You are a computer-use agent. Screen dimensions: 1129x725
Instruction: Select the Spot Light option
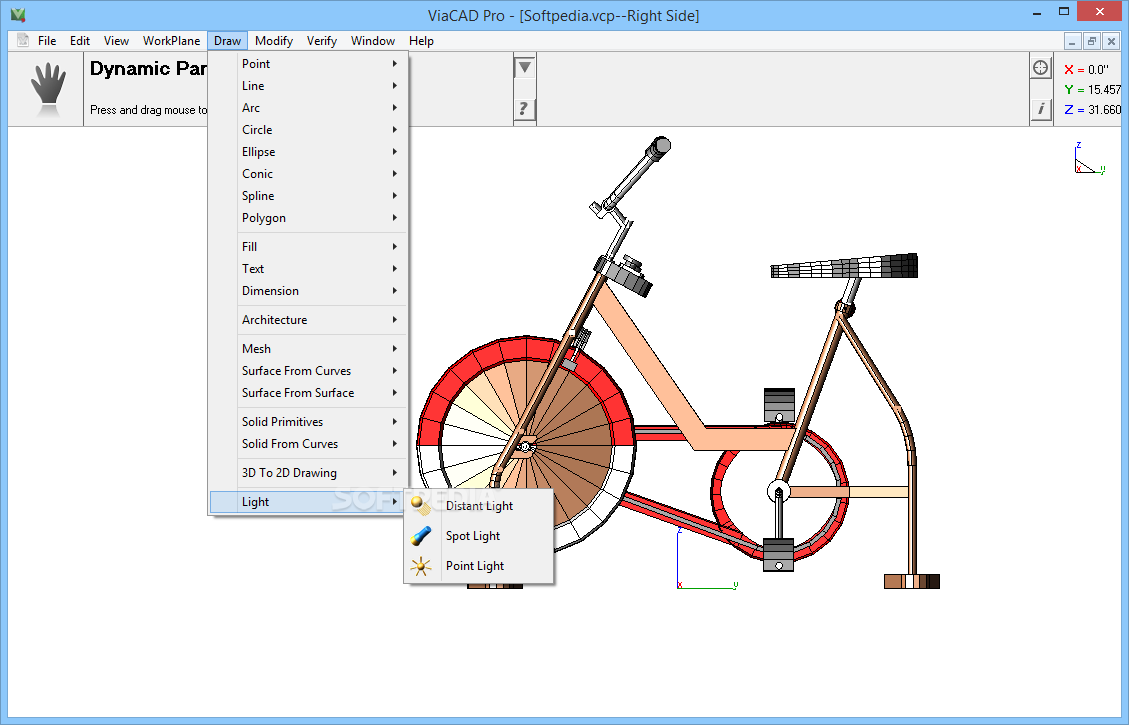point(479,536)
